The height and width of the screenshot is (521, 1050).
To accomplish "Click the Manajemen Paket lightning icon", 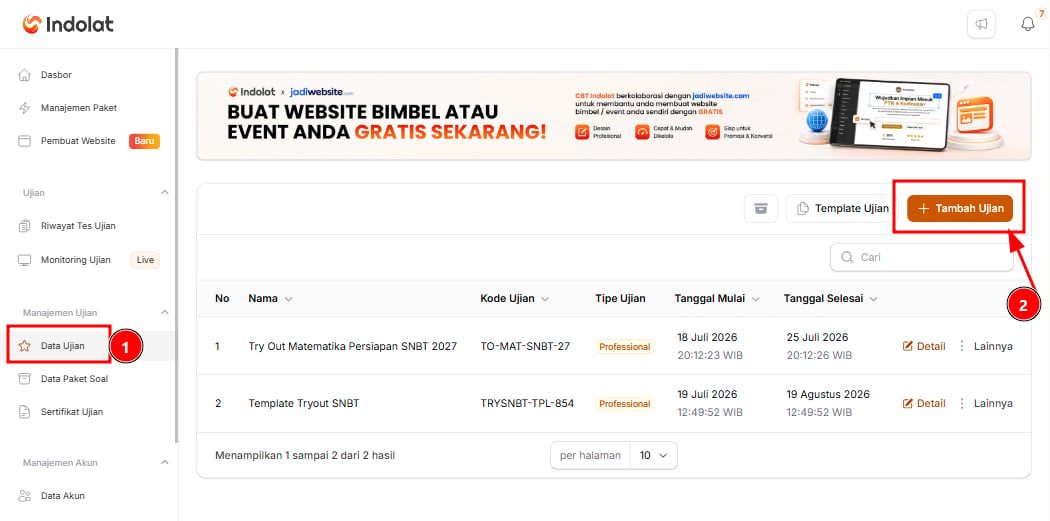I will [x=25, y=108].
